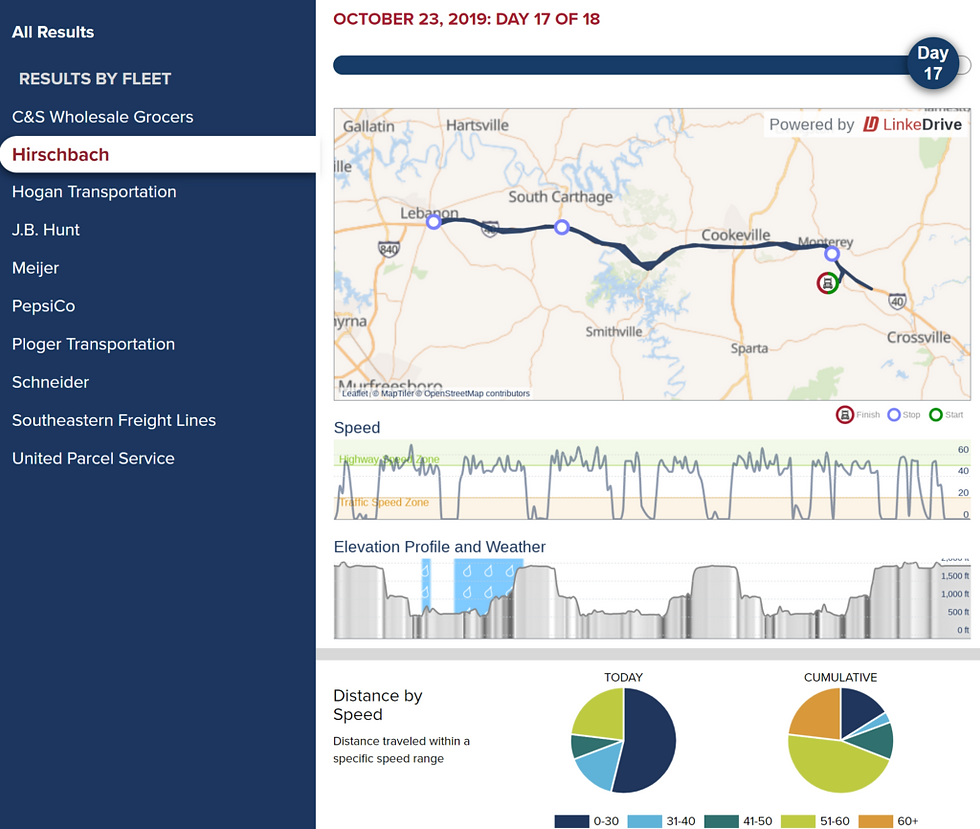Image resolution: width=980 pixels, height=829 pixels.
Task: Open Hogan Transportation results
Action: (94, 192)
